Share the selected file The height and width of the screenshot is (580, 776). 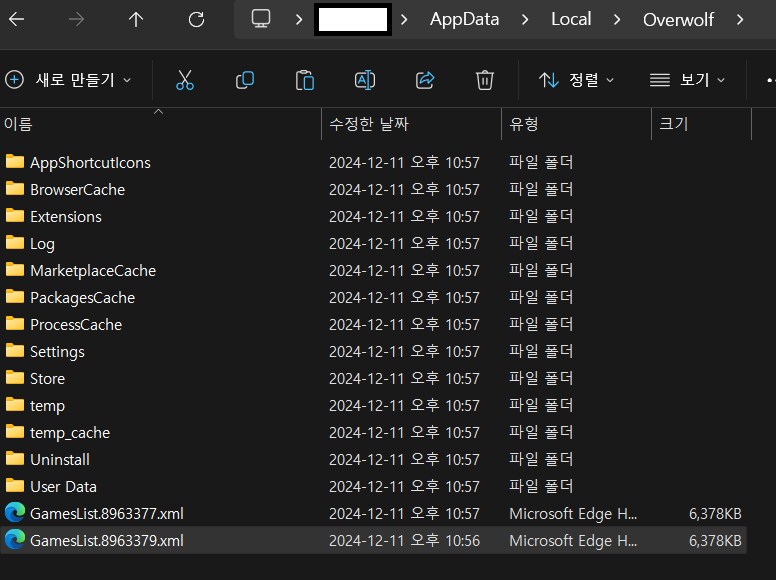425,80
